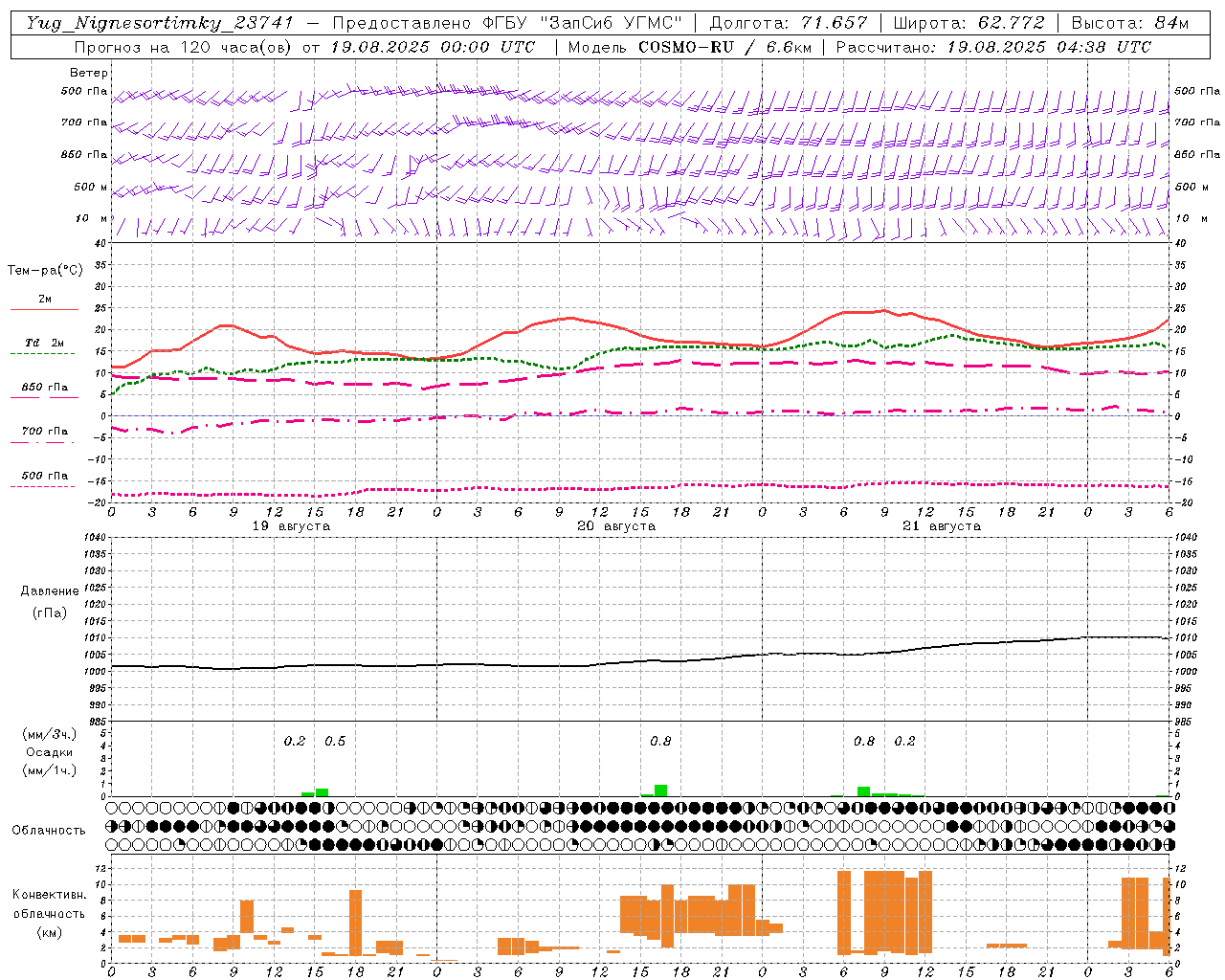Click the 21 августа date label
Image resolution: width=1225 pixels, height=980 pixels.
point(942,526)
